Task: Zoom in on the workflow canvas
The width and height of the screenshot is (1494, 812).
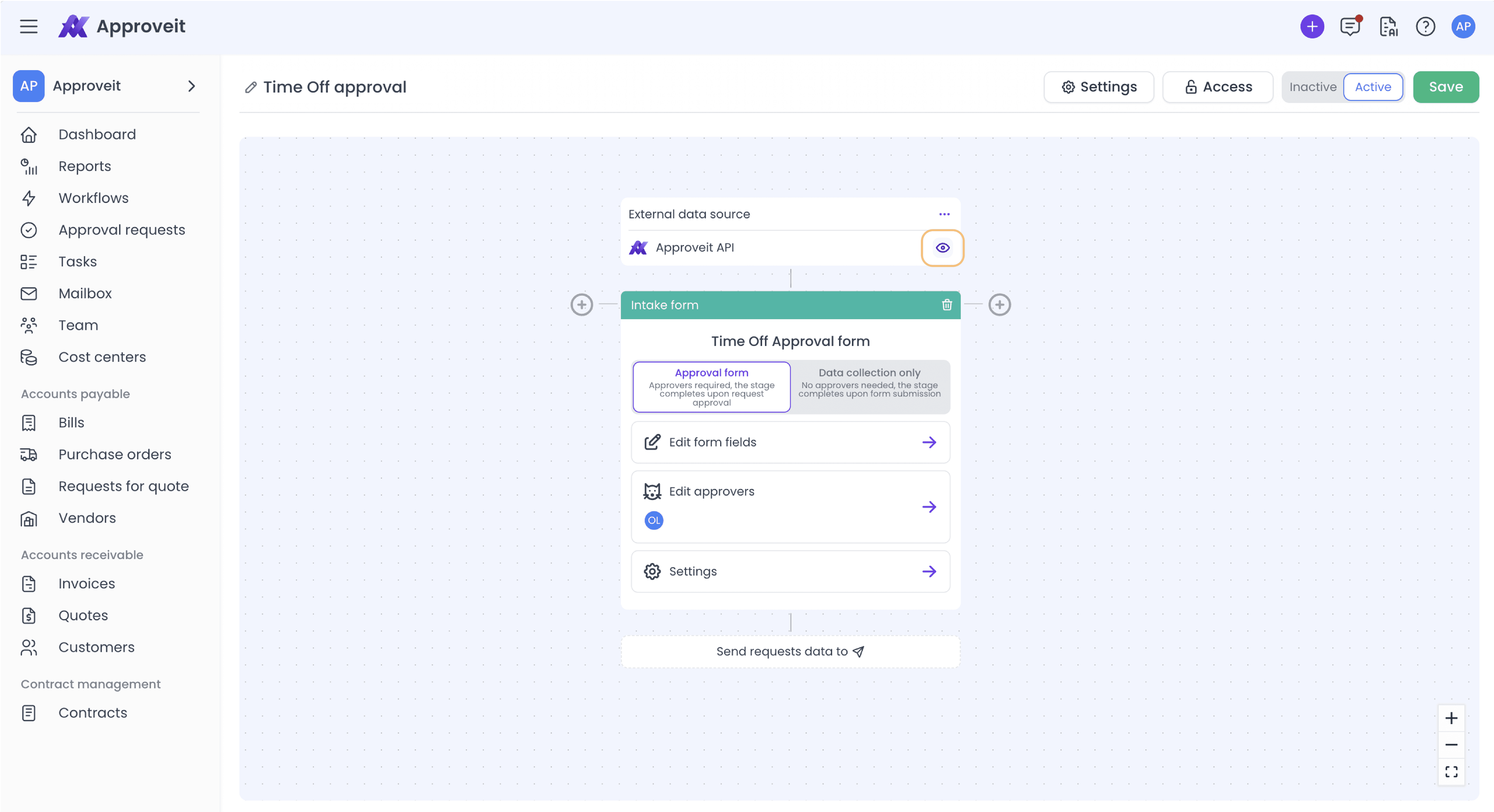Action: [1451, 718]
